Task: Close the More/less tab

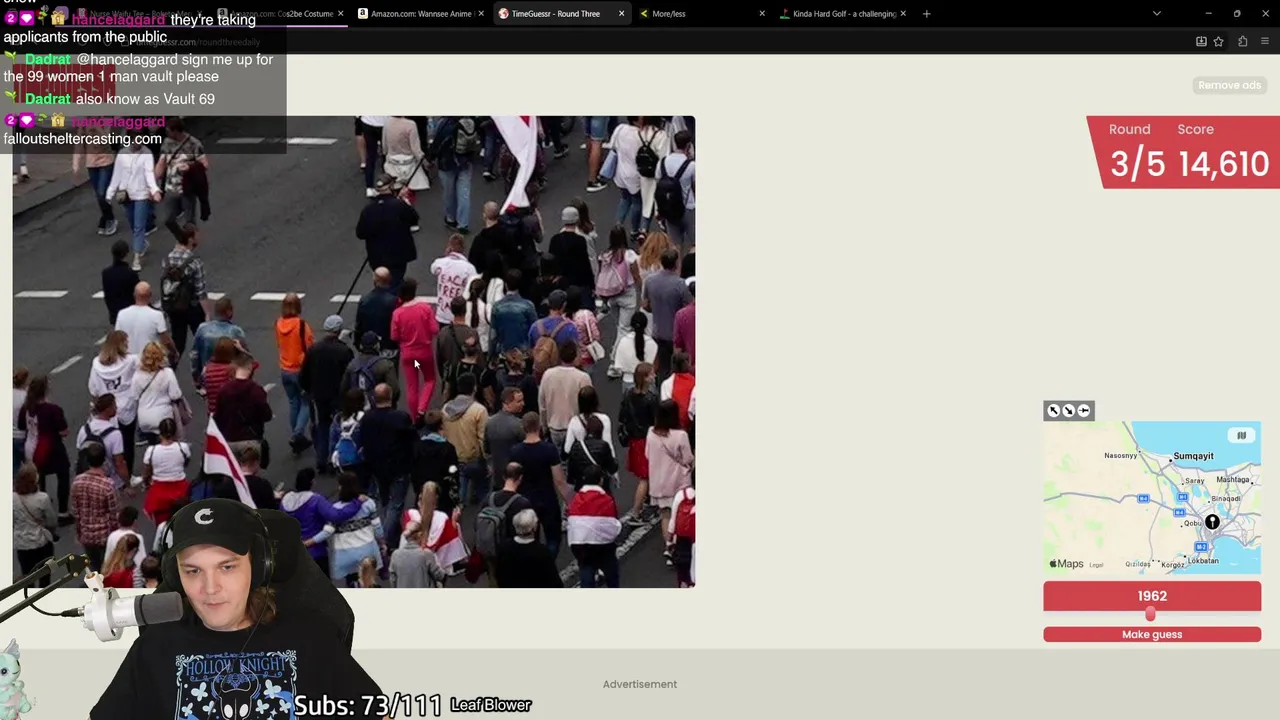Action: coord(762,14)
